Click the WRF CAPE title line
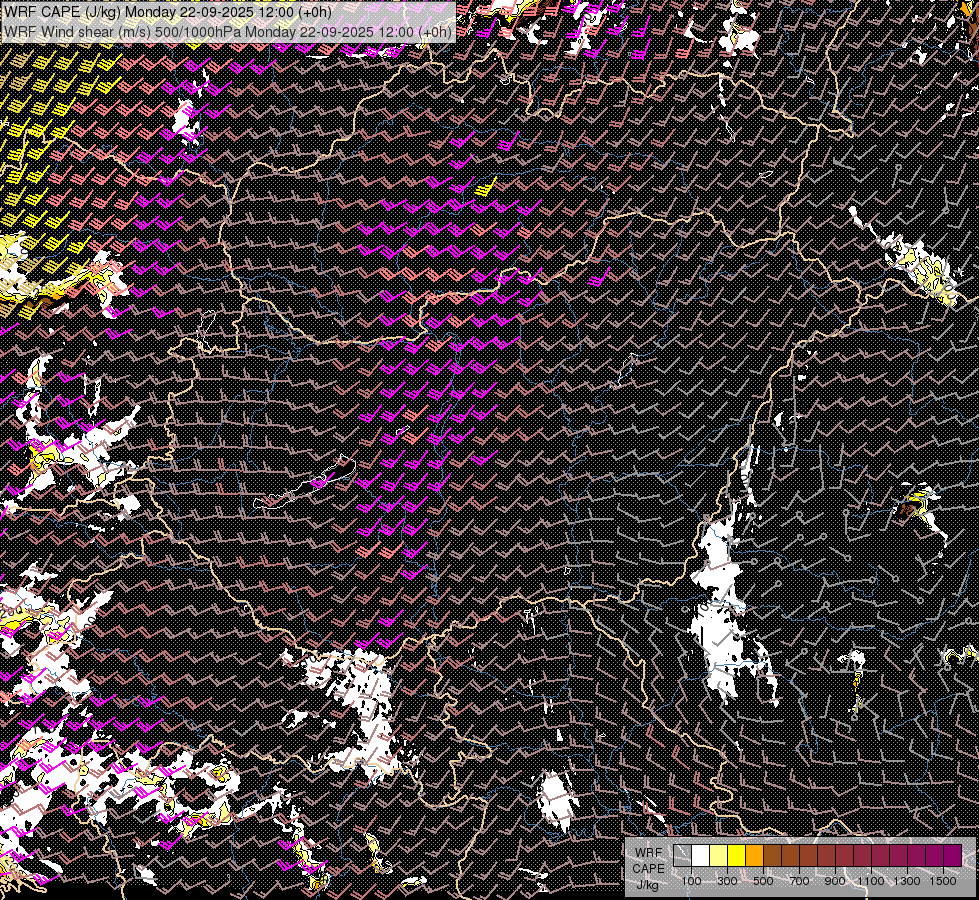The height and width of the screenshot is (900, 979). [168, 11]
